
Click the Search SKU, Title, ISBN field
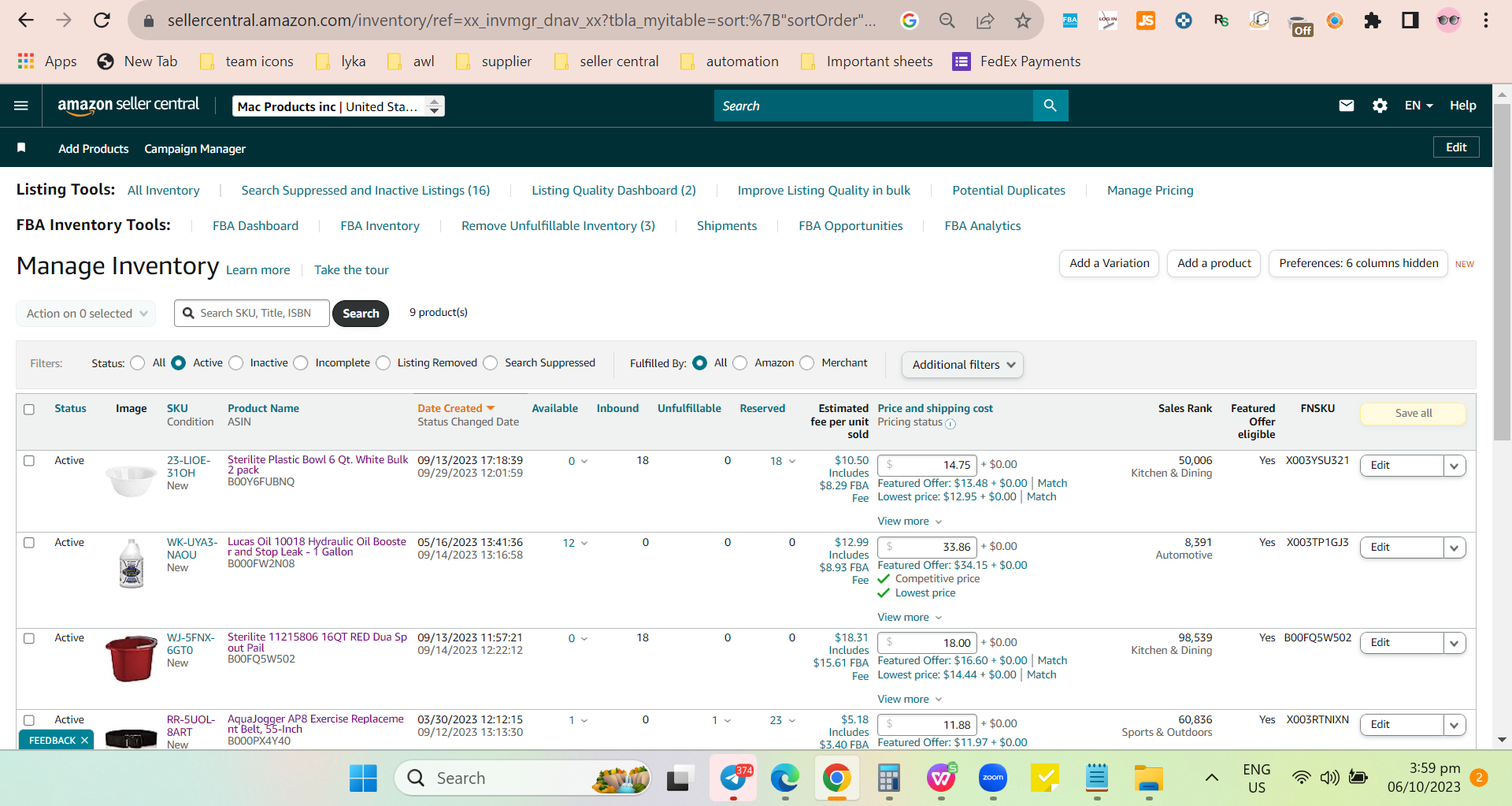click(x=252, y=314)
